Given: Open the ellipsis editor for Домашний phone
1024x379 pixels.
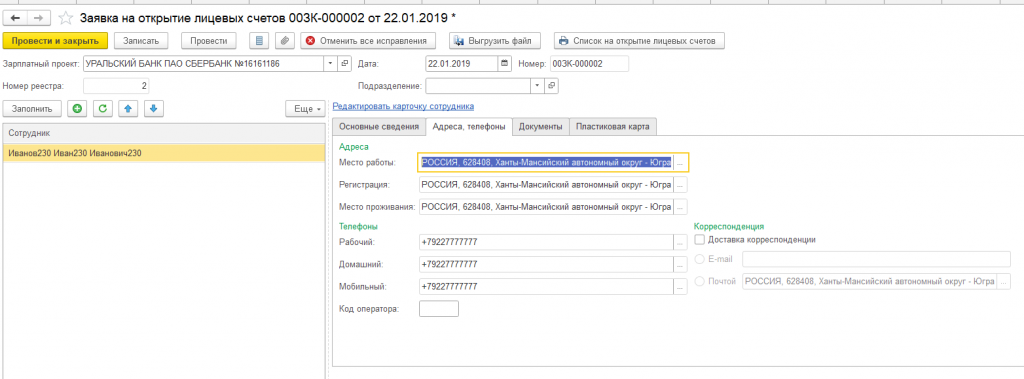Looking at the screenshot, I should pyautogui.click(x=680, y=265).
